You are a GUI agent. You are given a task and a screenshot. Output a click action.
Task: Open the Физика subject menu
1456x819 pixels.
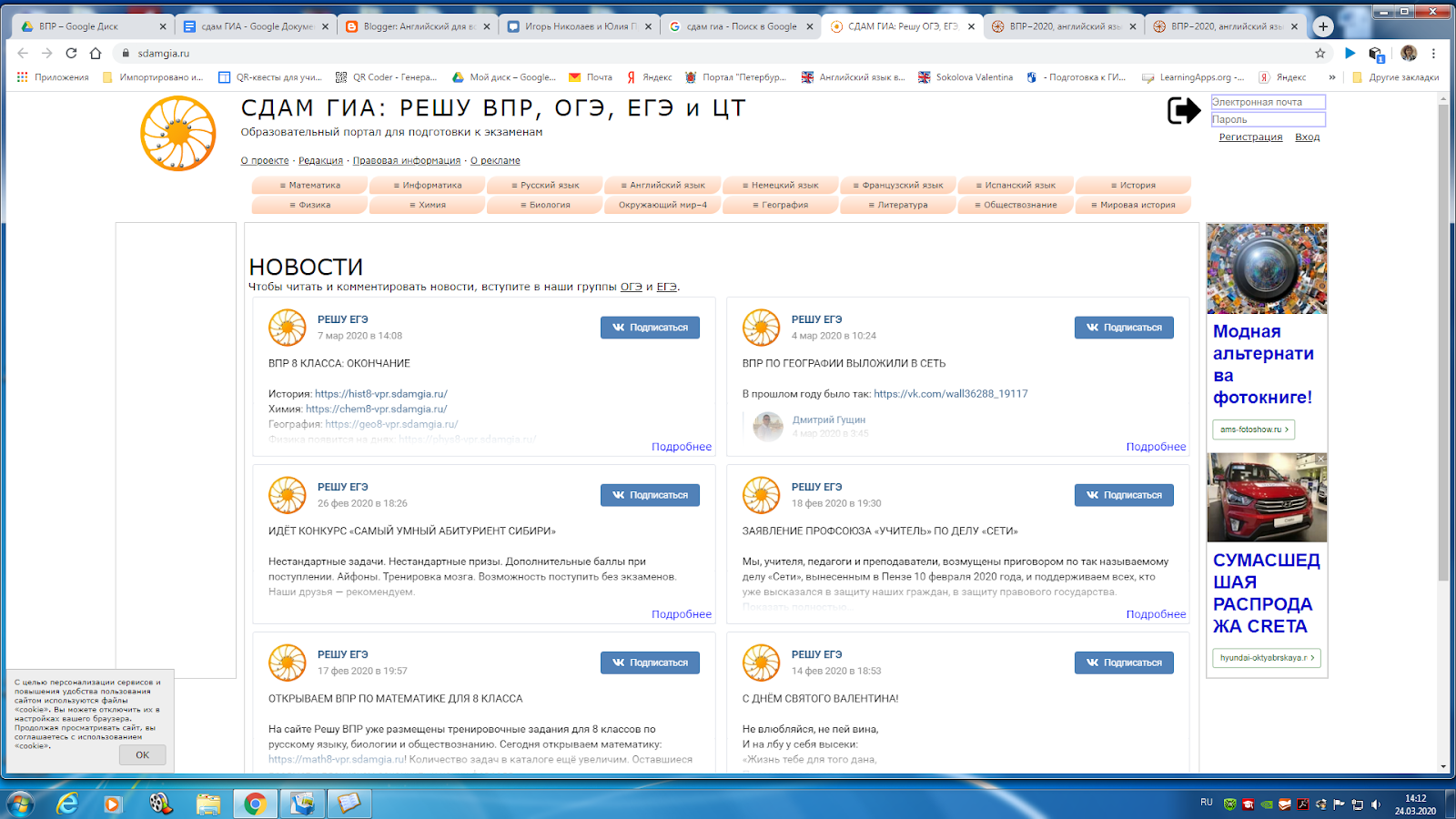pos(309,206)
